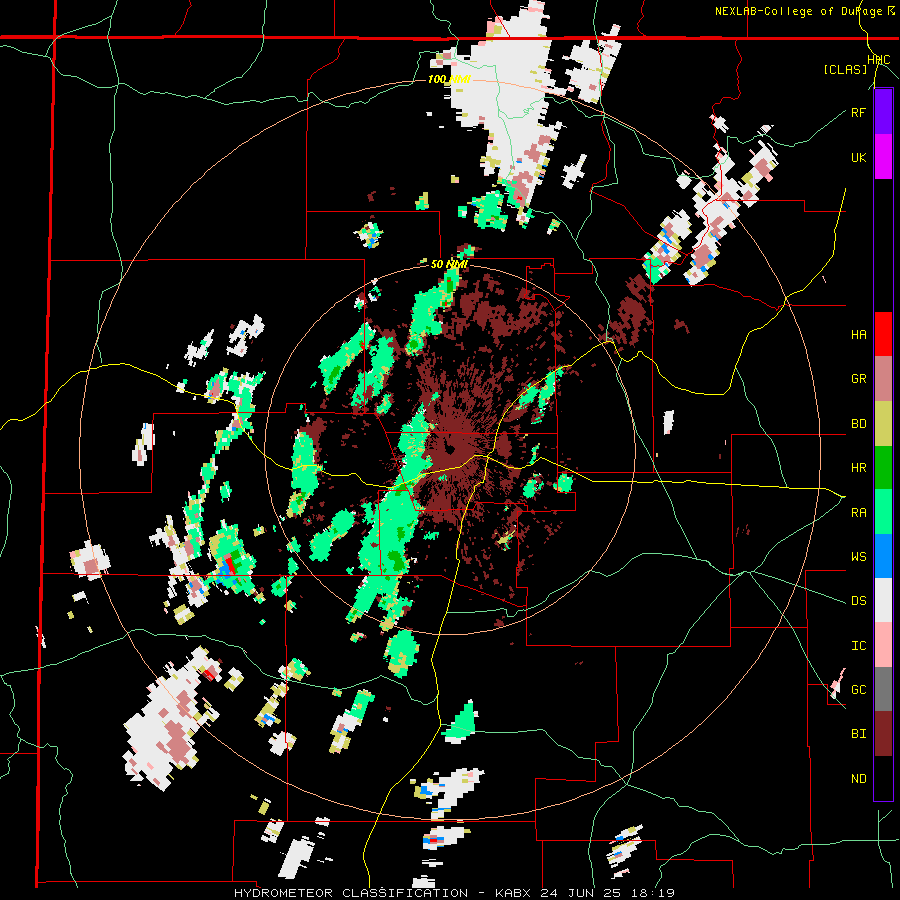900x900 pixels.
Task: Select the IC pink legend swatch
Action: click(x=883, y=645)
